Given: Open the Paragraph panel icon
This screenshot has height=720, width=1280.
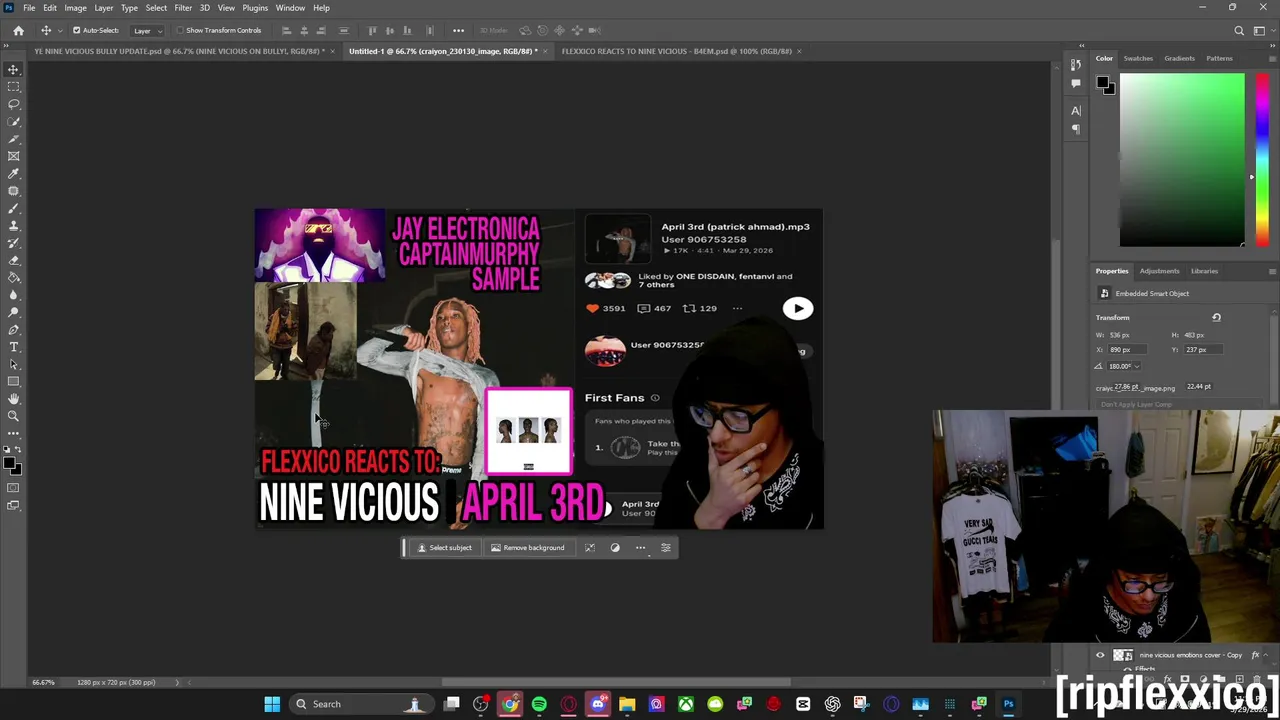Looking at the screenshot, I should point(1076,128).
